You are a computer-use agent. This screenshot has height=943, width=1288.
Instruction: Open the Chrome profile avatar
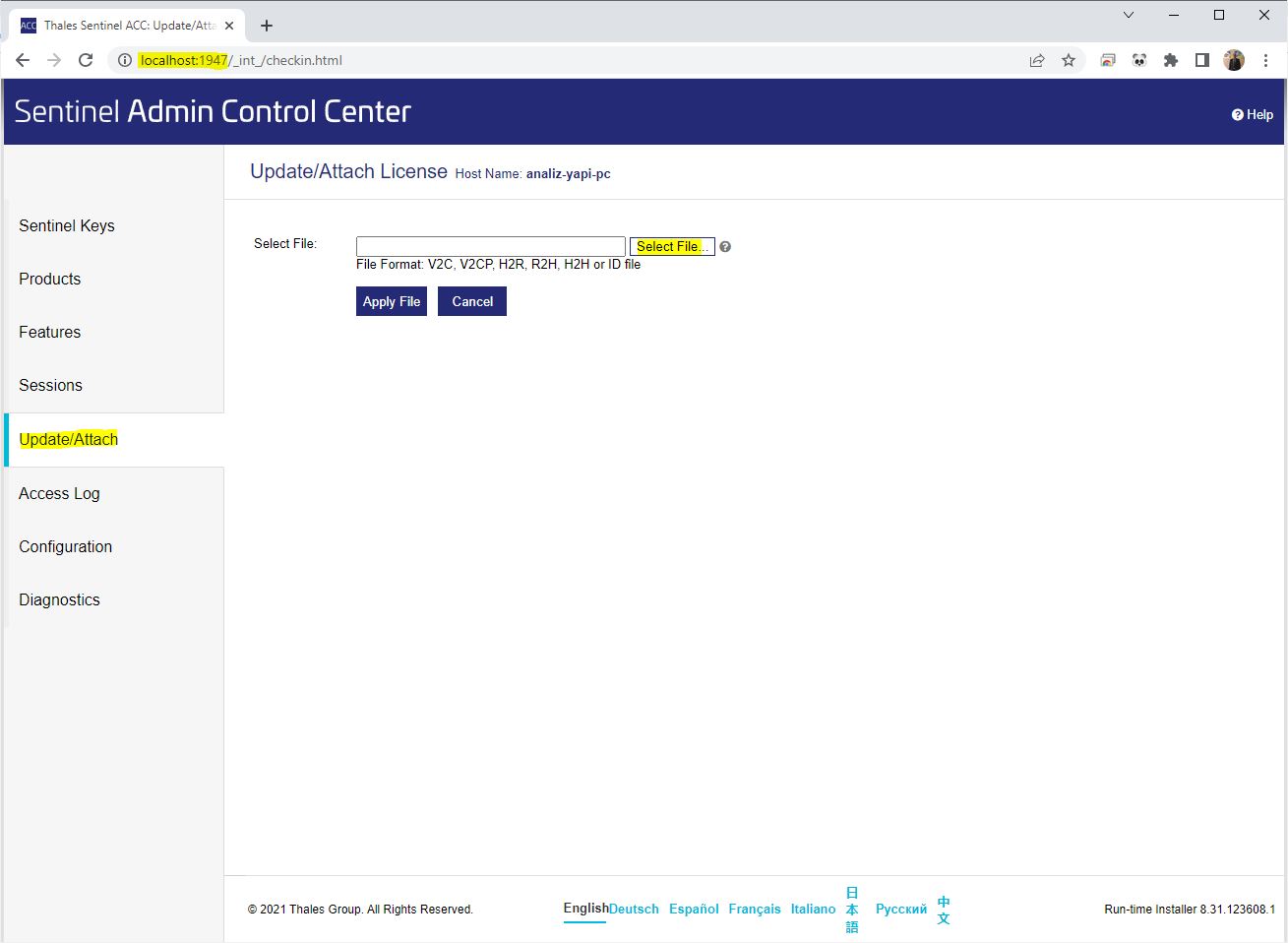[1234, 60]
